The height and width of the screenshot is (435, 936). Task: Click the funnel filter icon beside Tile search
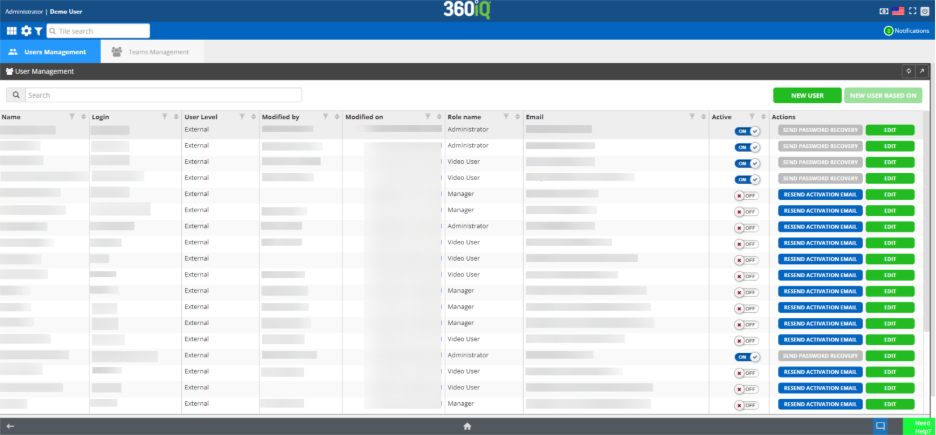pos(38,31)
